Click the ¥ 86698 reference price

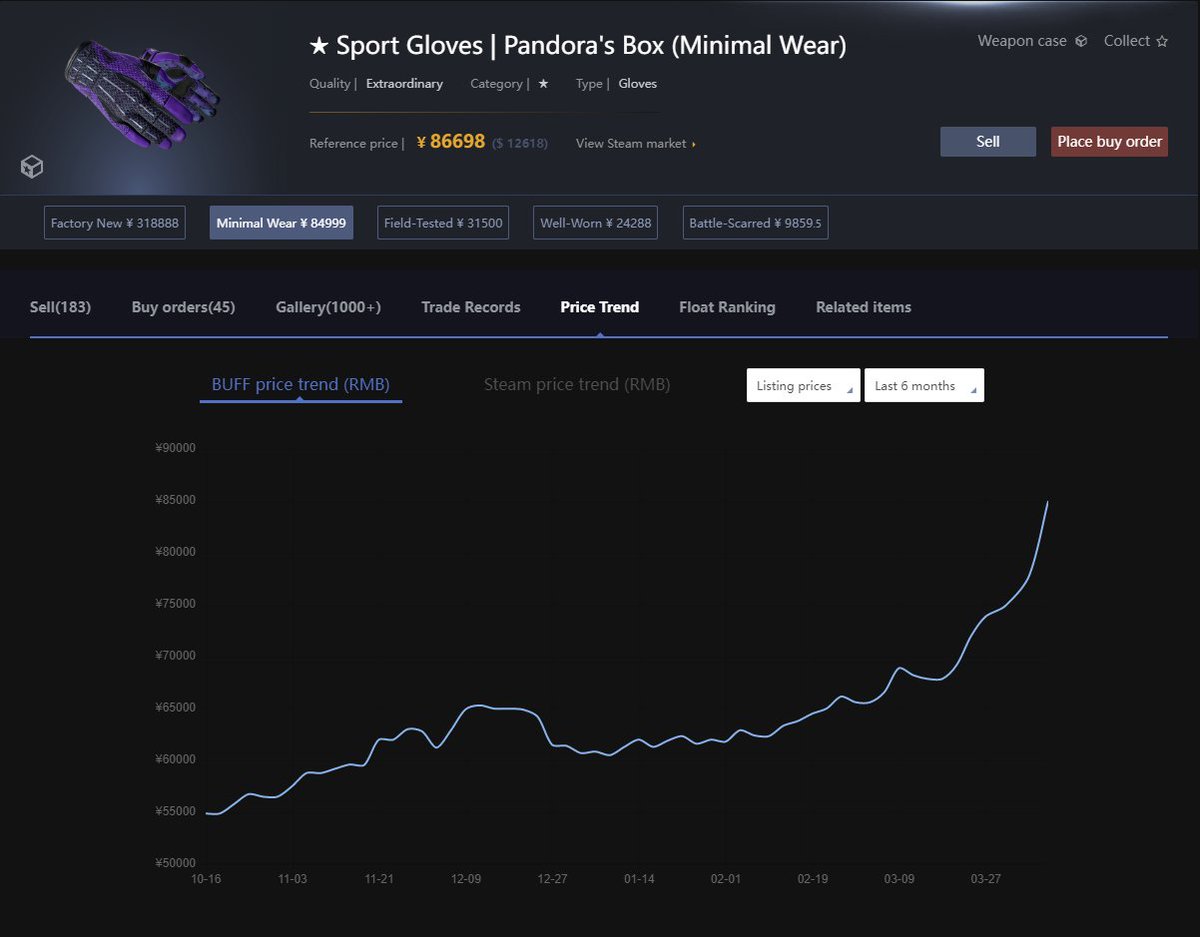(451, 142)
